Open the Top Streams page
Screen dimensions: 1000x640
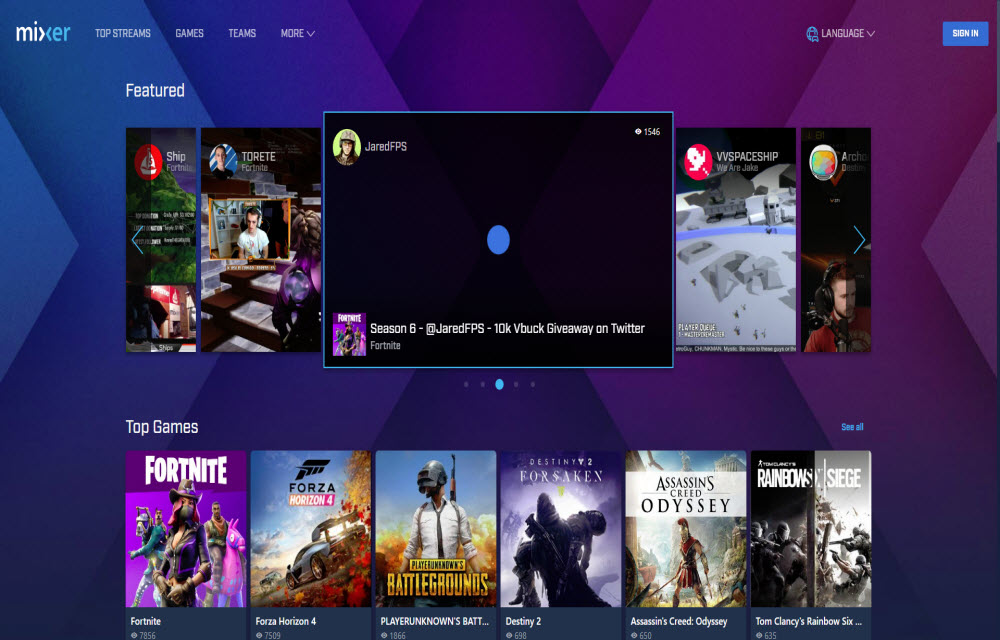[x=122, y=33]
